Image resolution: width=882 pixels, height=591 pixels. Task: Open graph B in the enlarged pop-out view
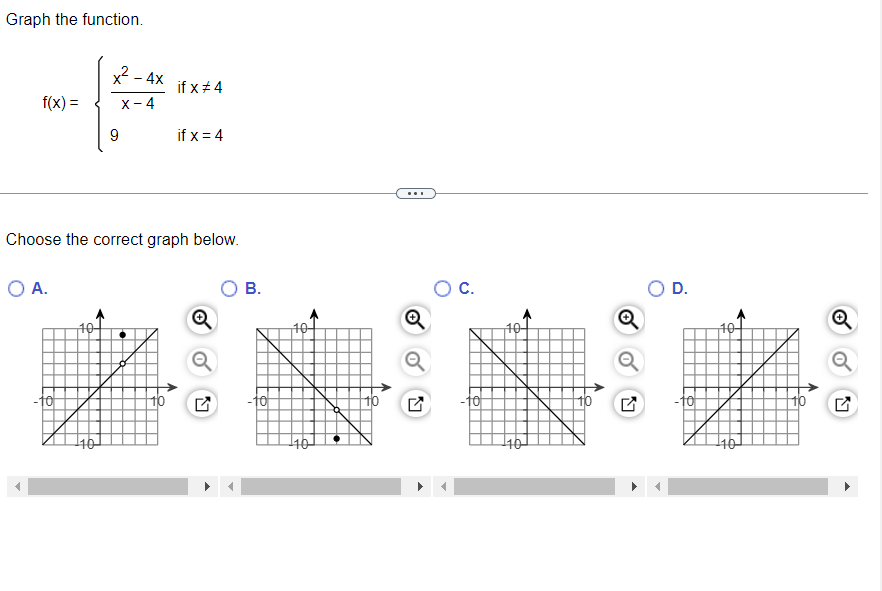(415, 402)
